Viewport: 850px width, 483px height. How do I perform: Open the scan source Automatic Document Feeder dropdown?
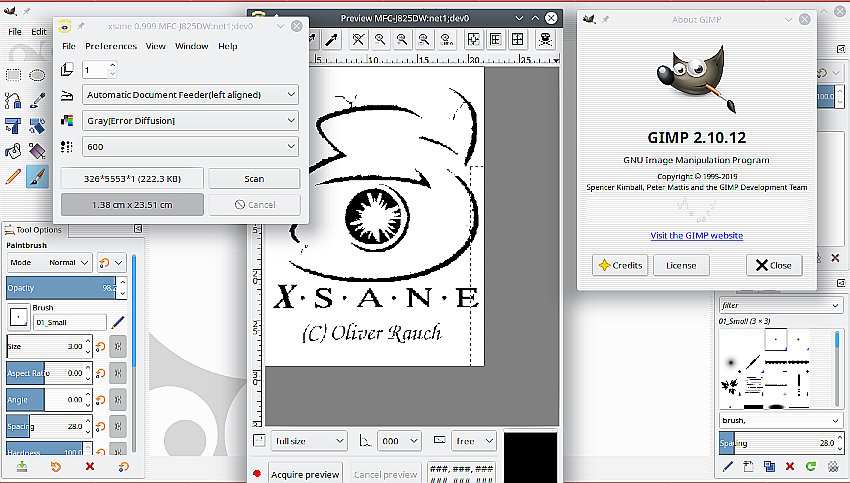[190, 95]
